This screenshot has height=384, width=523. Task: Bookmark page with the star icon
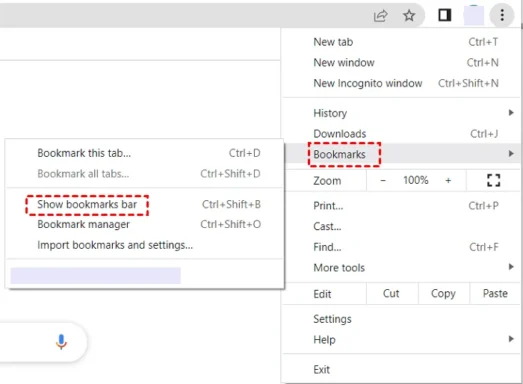[x=409, y=15]
